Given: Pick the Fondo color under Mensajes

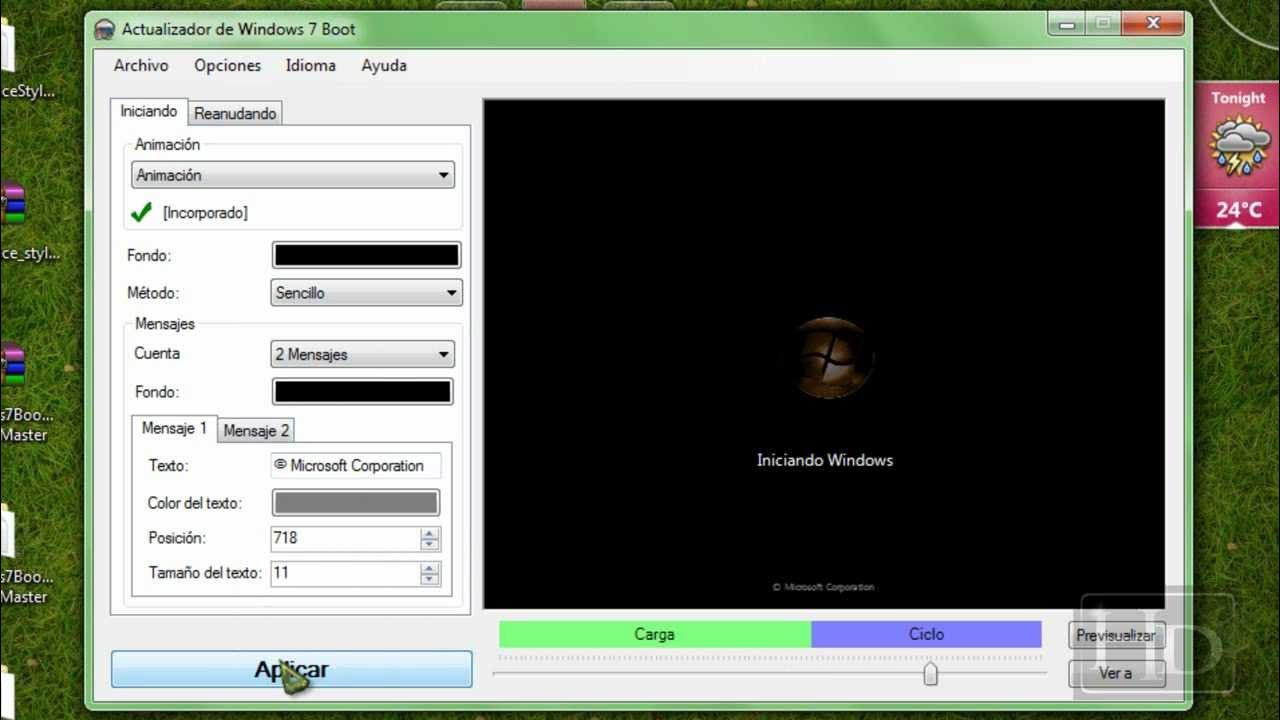Looking at the screenshot, I should (362, 392).
